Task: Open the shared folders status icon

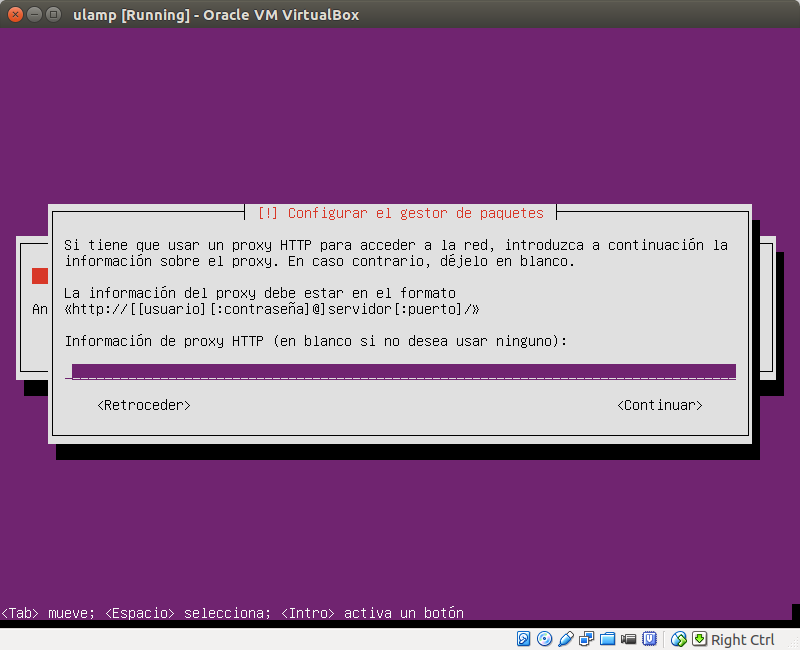Action: pos(608,639)
